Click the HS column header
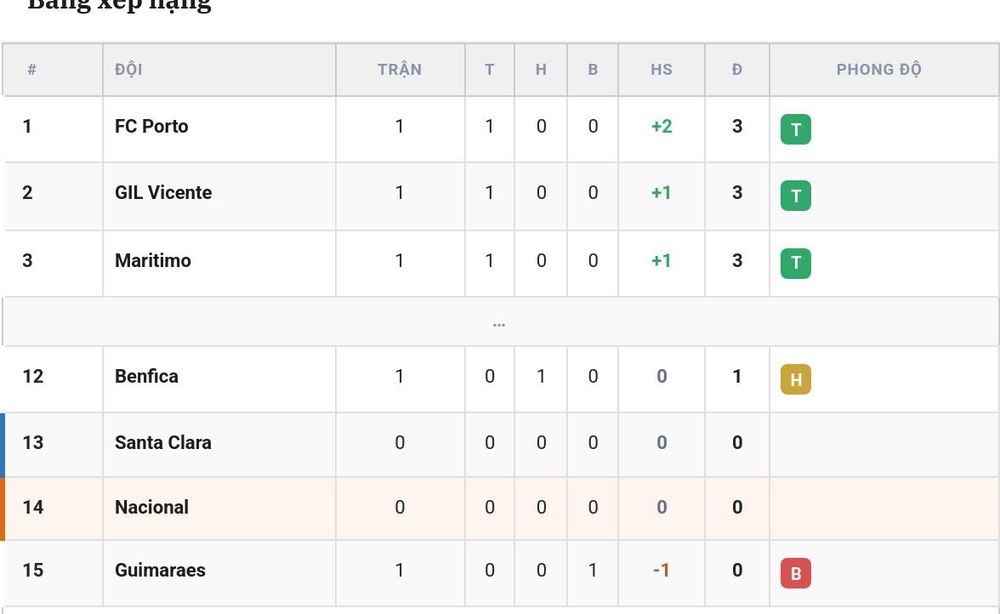The image size is (1000, 614). coord(661,69)
